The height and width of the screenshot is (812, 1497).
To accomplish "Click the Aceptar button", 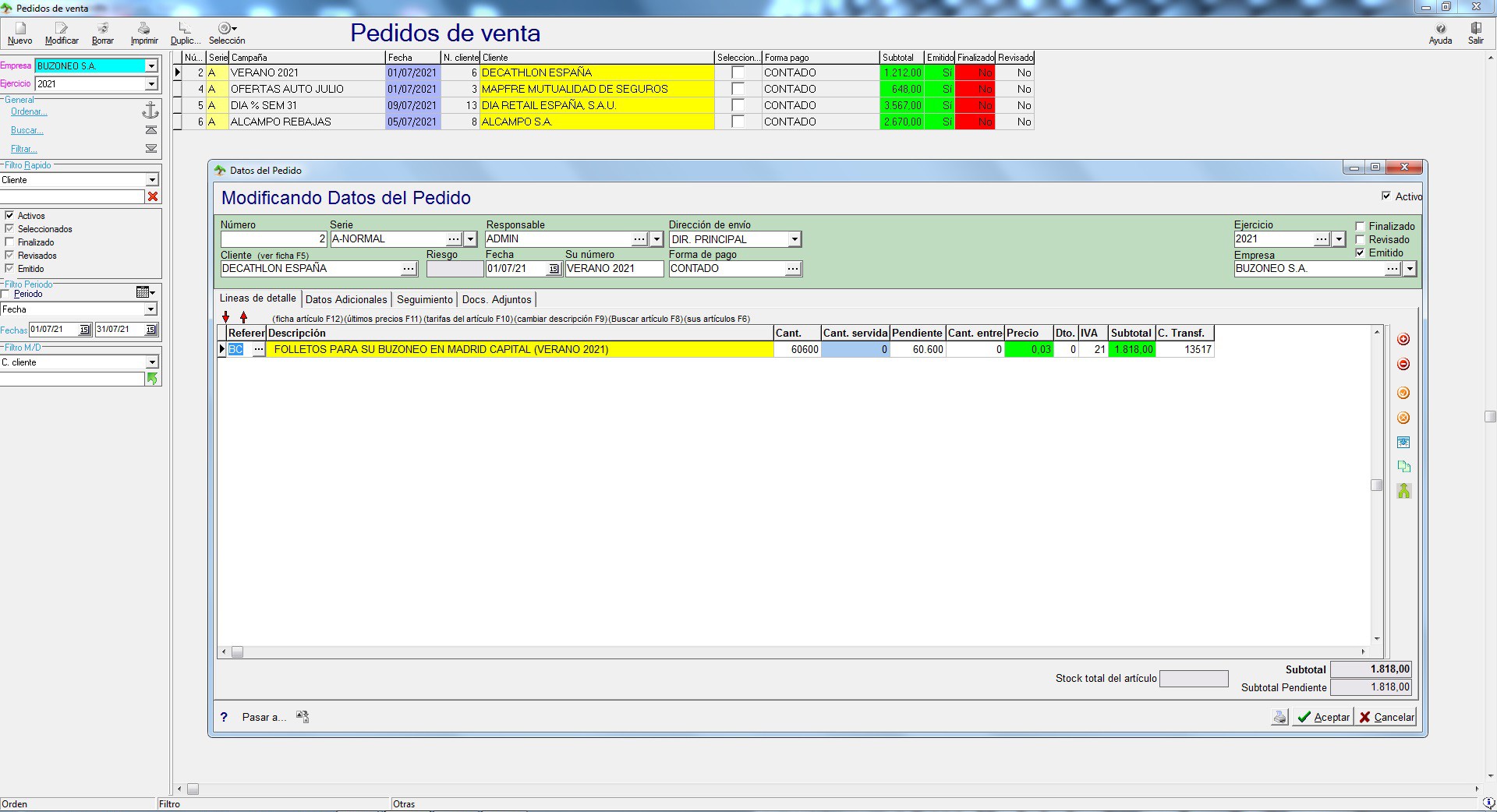I will 1322,717.
